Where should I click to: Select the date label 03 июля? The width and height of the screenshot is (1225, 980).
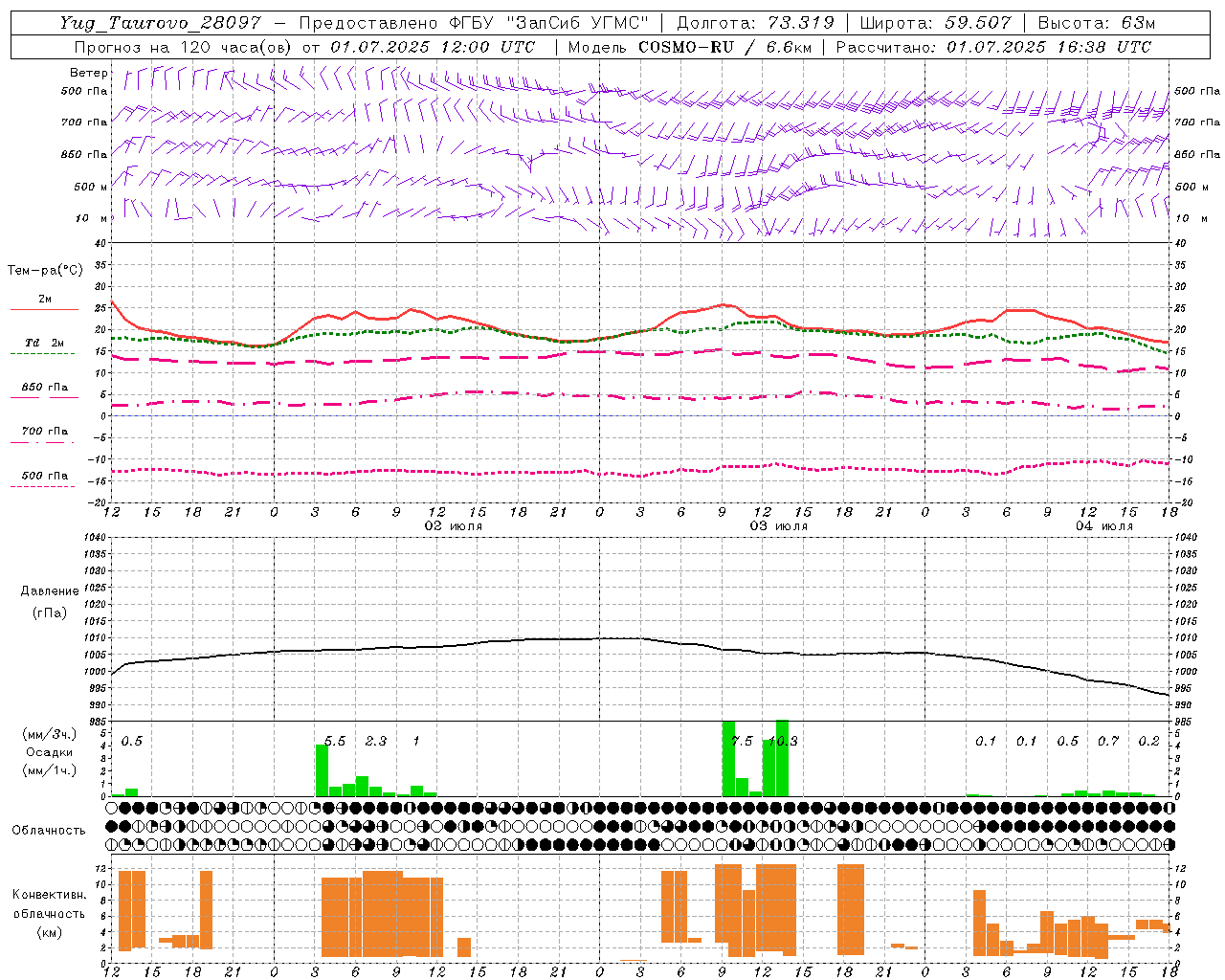click(779, 526)
